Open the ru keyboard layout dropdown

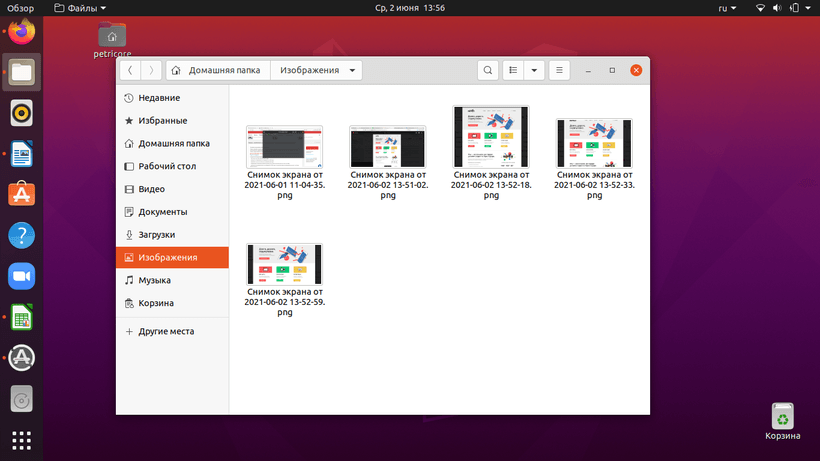(727, 8)
